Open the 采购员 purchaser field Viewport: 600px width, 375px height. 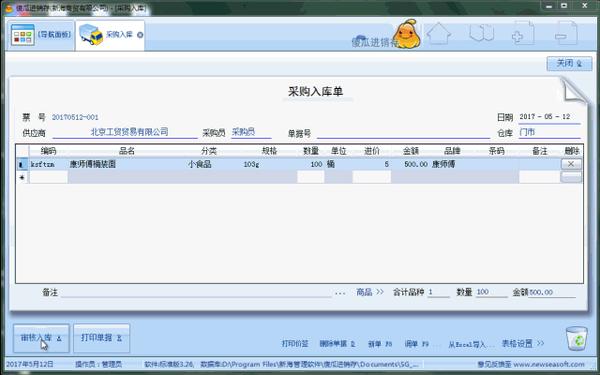[x=251, y=132]
